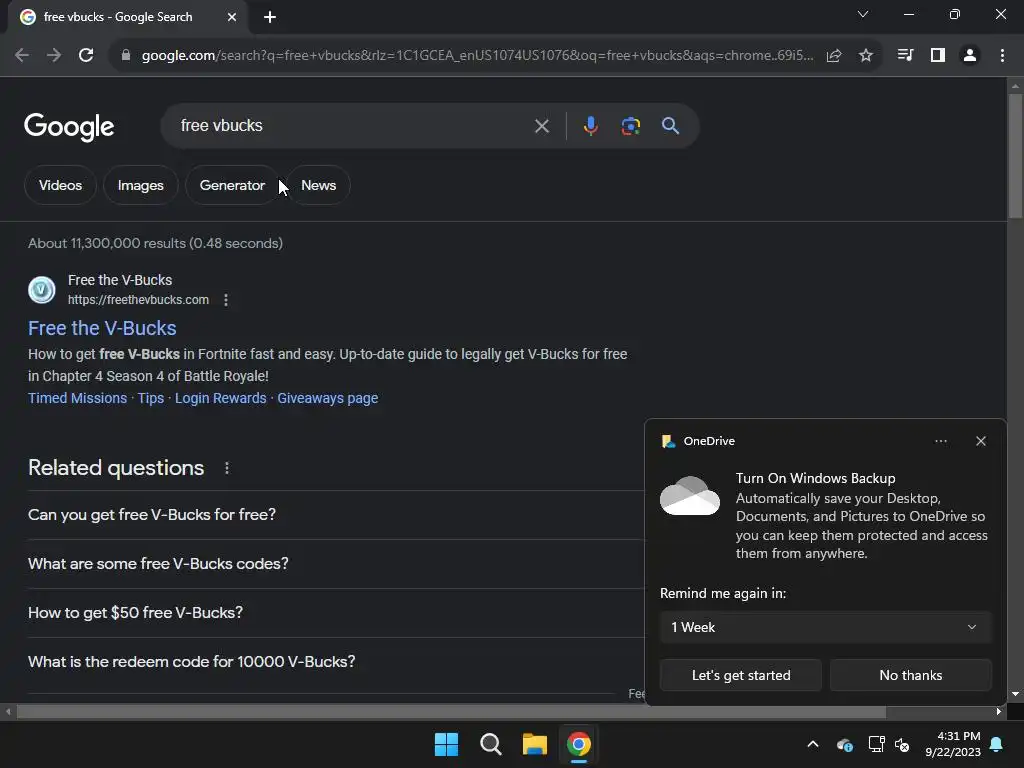Click the Free the V-Bucks site favicon
This screenshot has width=1024, height=768.
coord(42,290)
